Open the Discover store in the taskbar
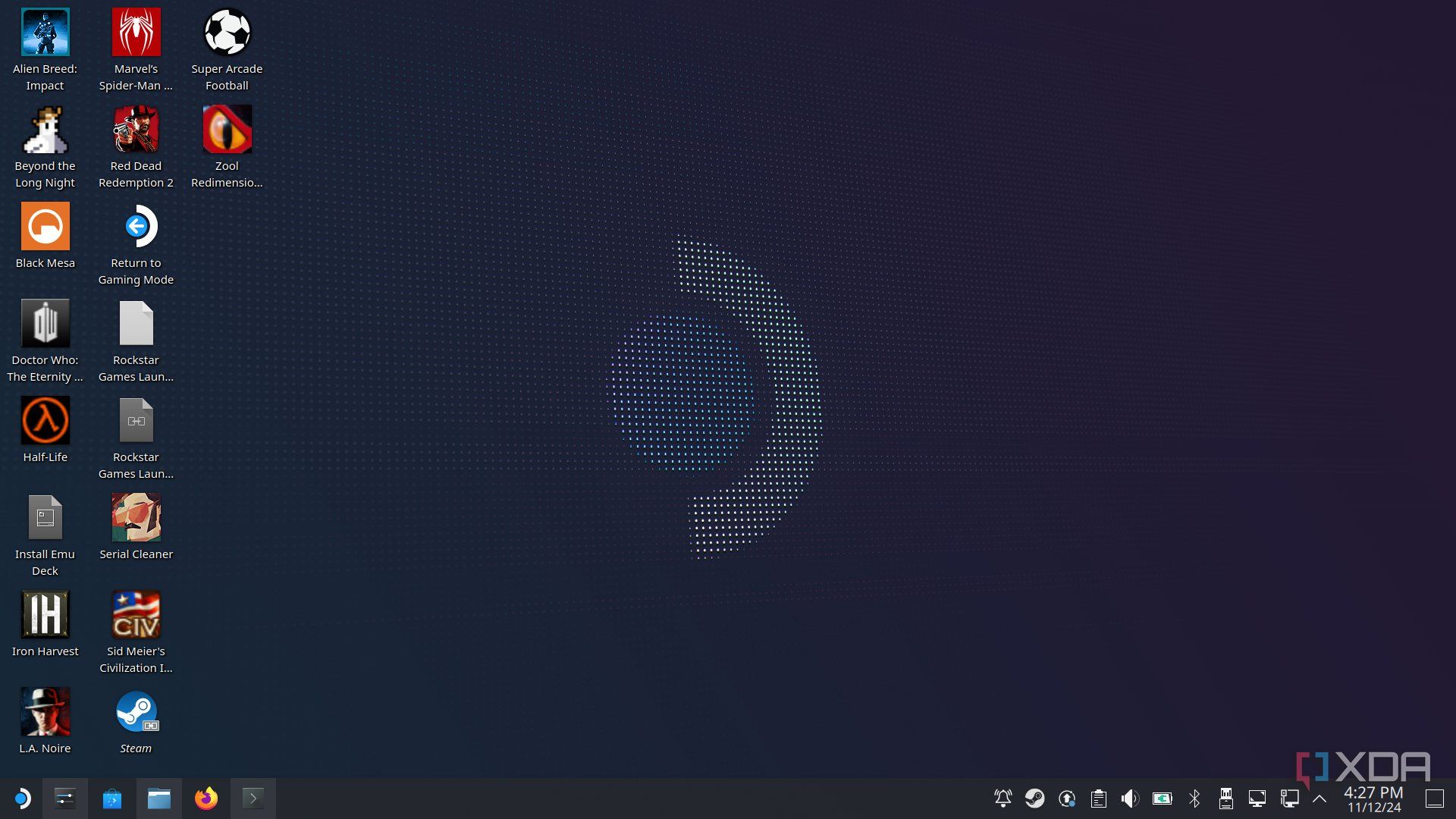 click(112, 799)
